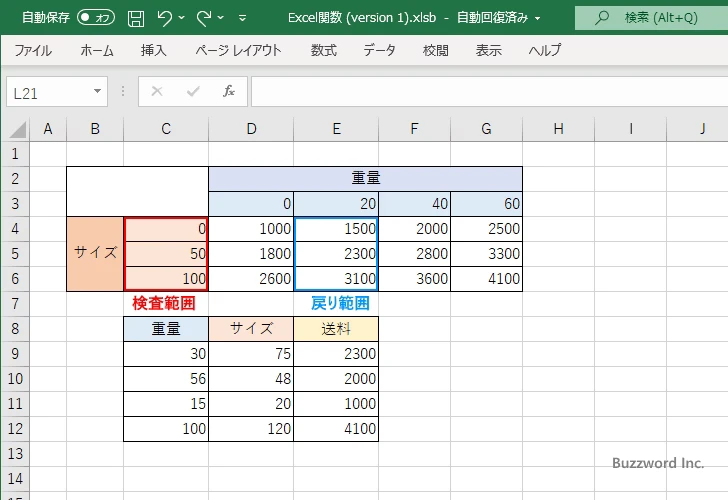
Task: Select the cell containing 1800
Action: (x=251, y=254)
